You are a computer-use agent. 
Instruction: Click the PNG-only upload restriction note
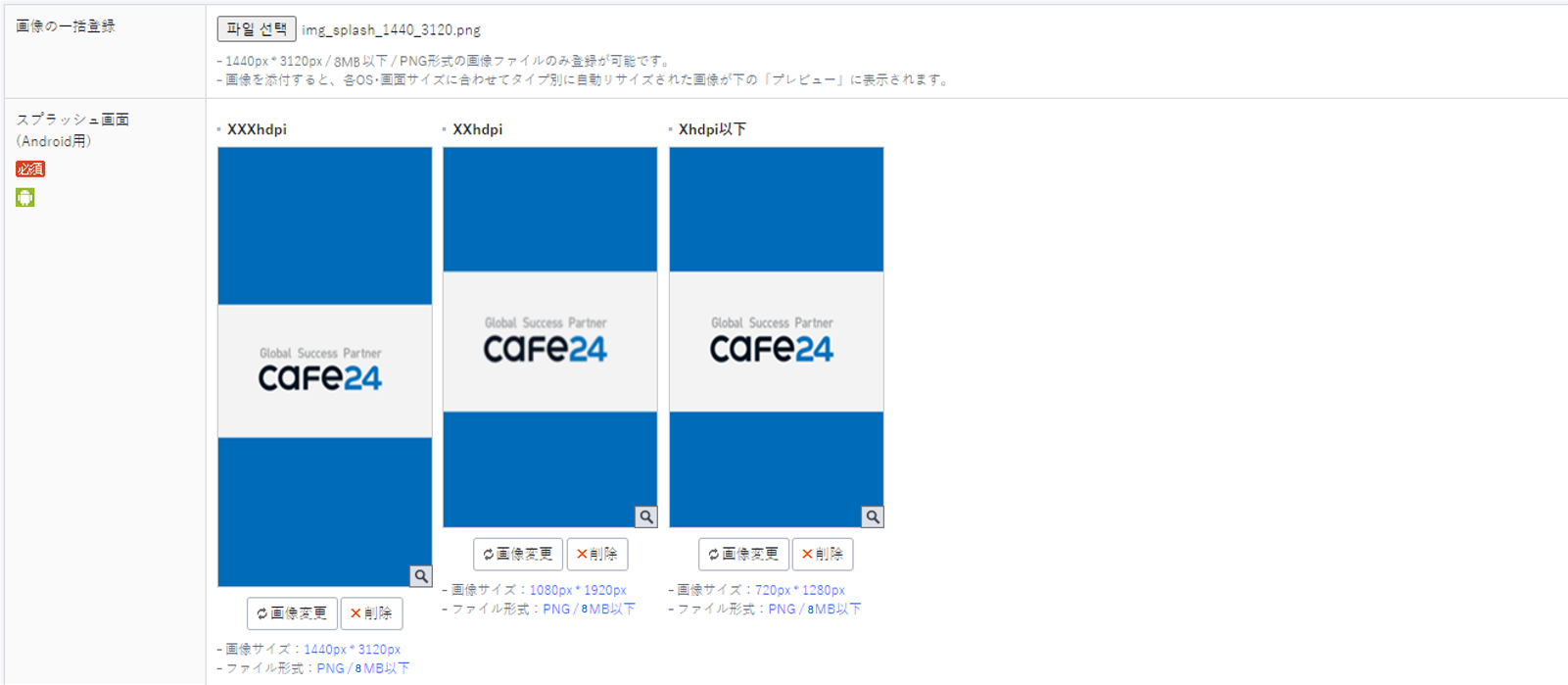pyautogui.click(x=444, y=61)
